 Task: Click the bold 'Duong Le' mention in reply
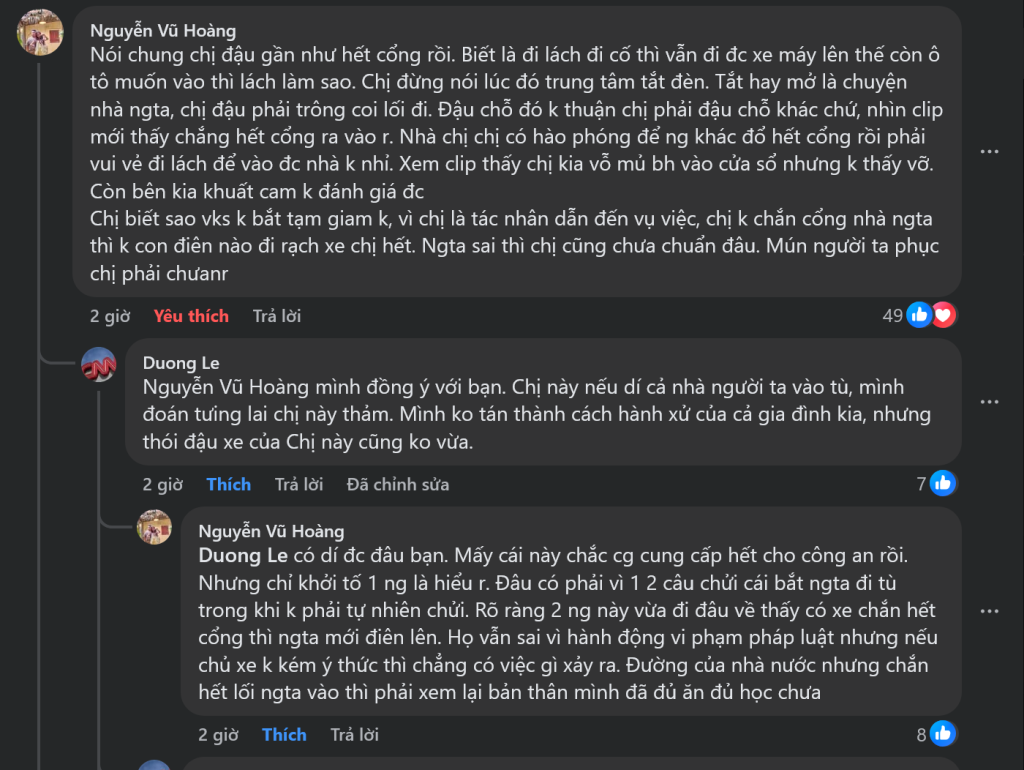[x=243, y=556]
